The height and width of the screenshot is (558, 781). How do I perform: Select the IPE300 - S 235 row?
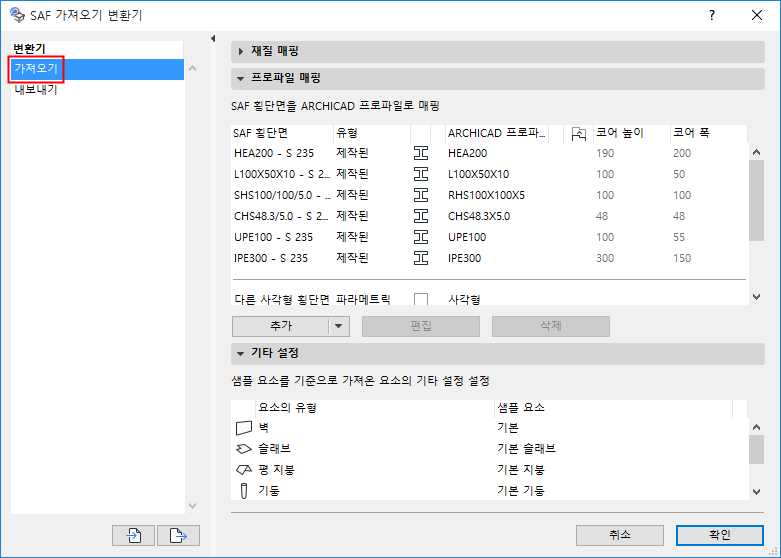tap(489, 258)
